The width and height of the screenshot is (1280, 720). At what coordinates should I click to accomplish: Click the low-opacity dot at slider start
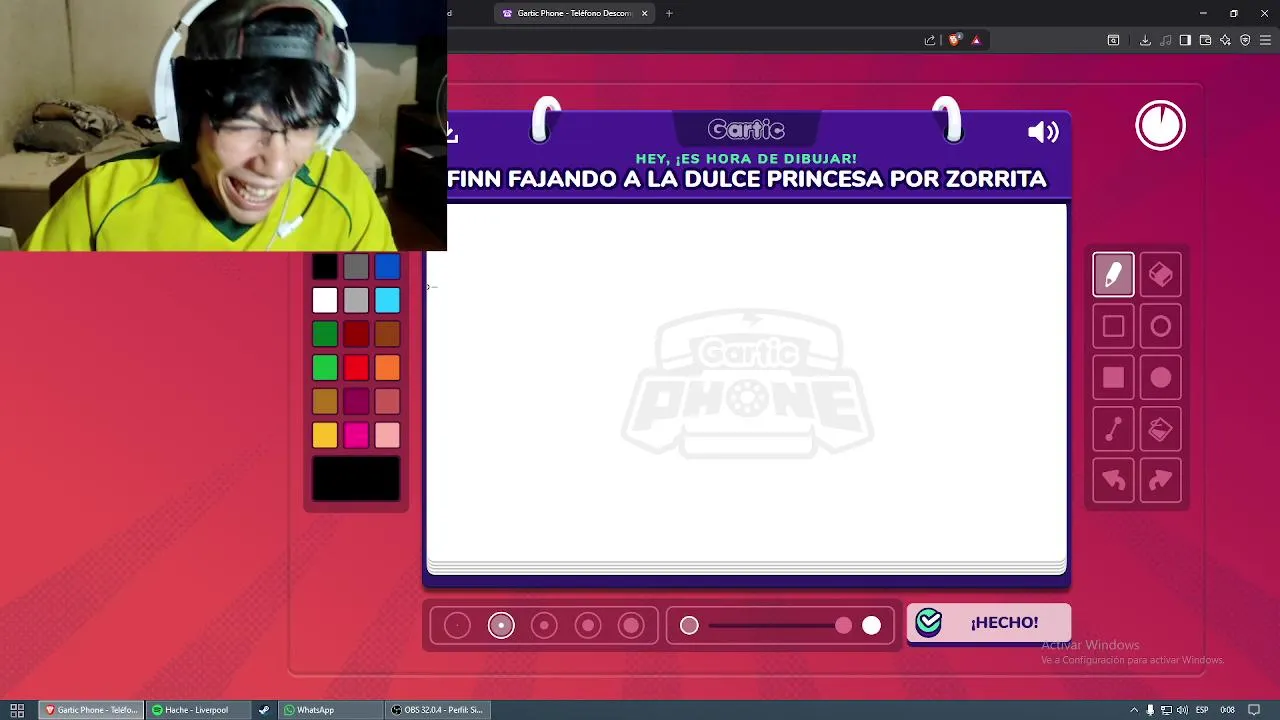pos(689,625)
